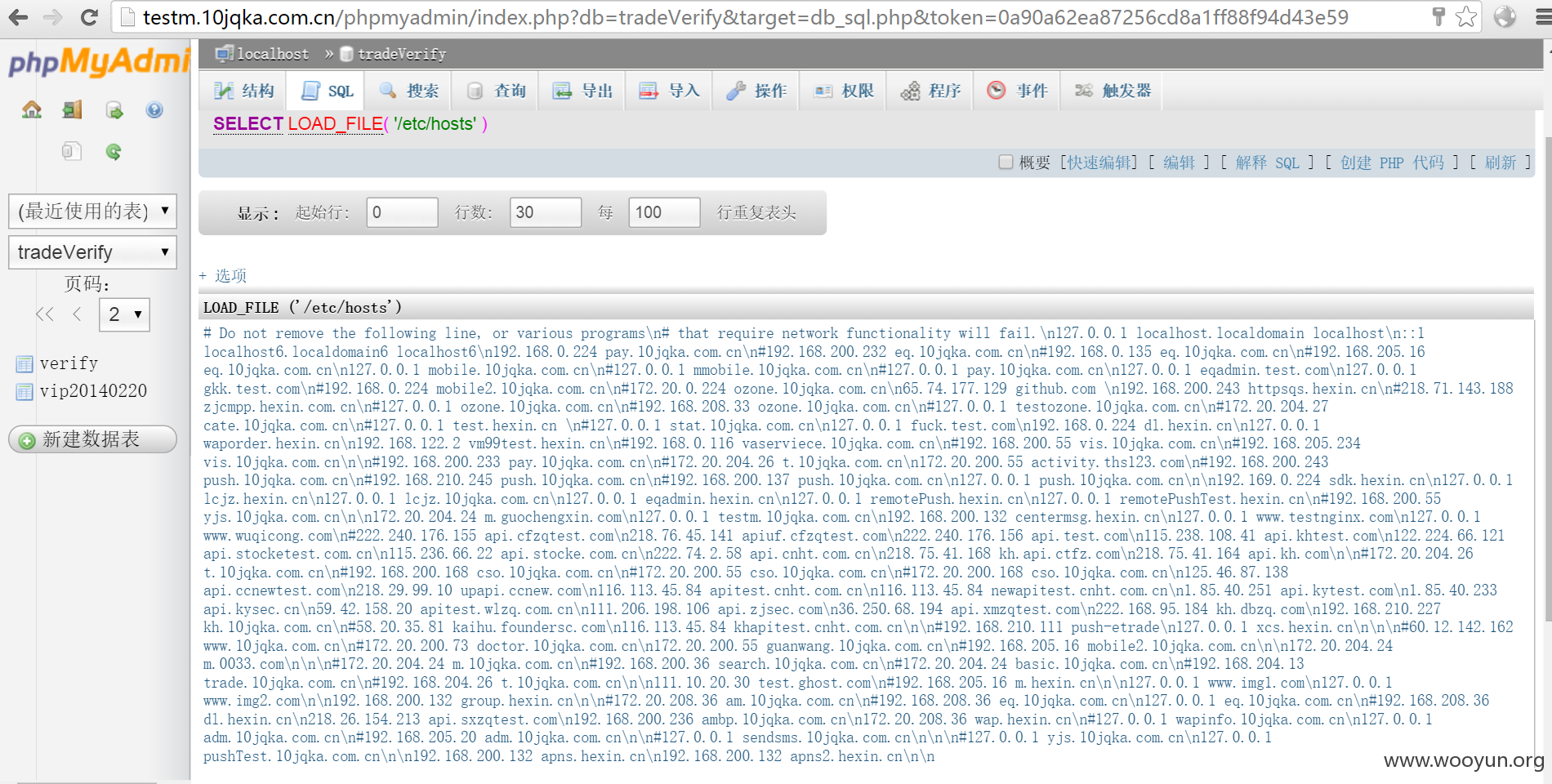This screenshot has height=784, width=1552.
Task: Open the recently used tables dropdown
Action: click(x=92, y=212)
